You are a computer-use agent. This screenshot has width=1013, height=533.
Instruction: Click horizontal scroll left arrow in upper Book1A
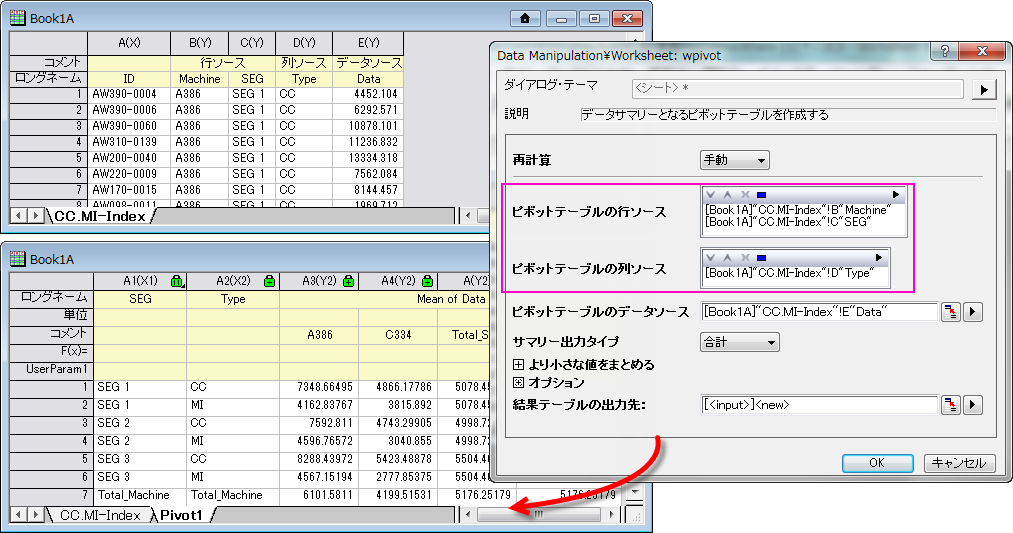coord(469,216)
